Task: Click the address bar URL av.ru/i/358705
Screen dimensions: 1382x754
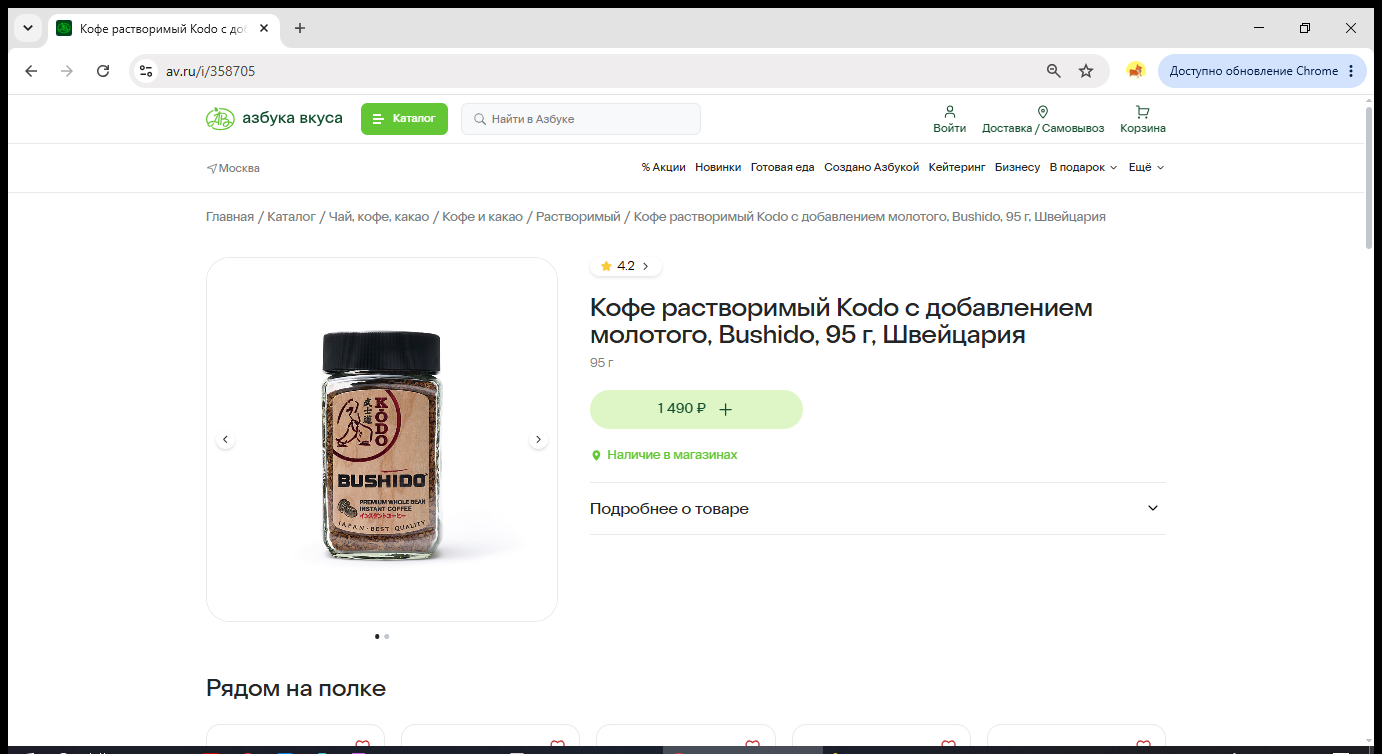Action: 210,71
